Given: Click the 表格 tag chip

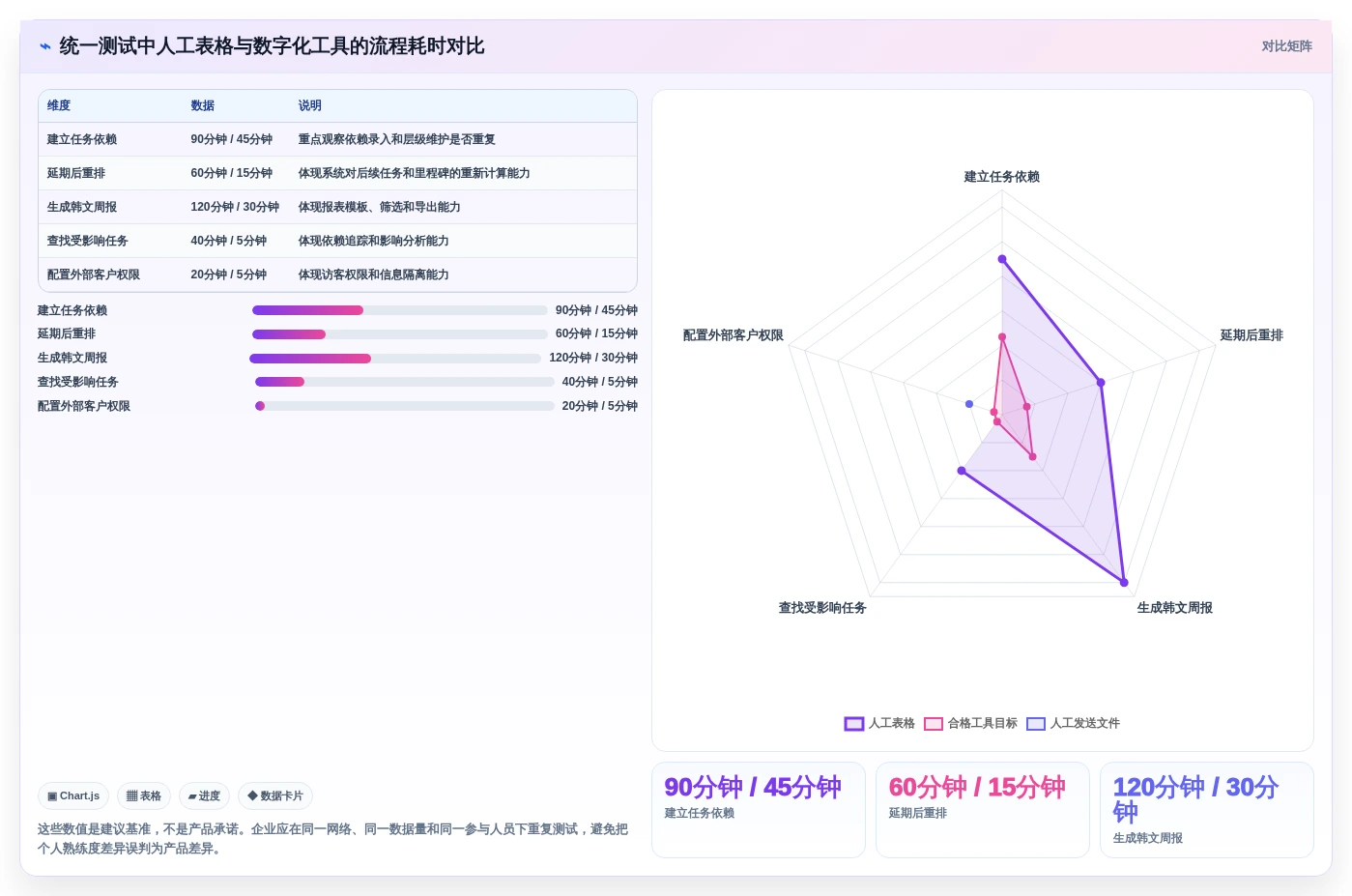Looking at the screenshot, I should point(144,796).
